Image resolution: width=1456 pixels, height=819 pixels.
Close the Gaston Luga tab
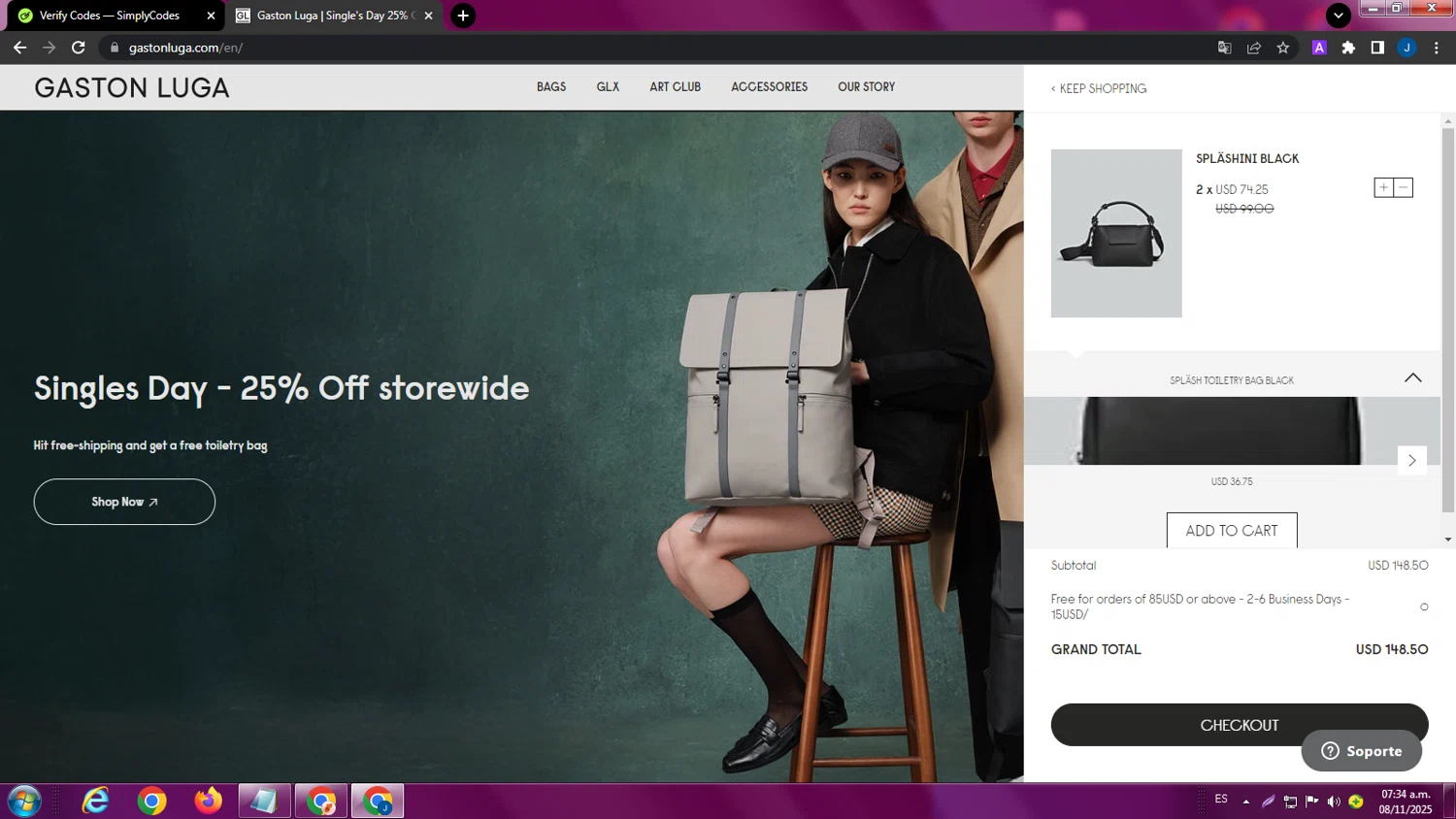(x=428, y=16)
